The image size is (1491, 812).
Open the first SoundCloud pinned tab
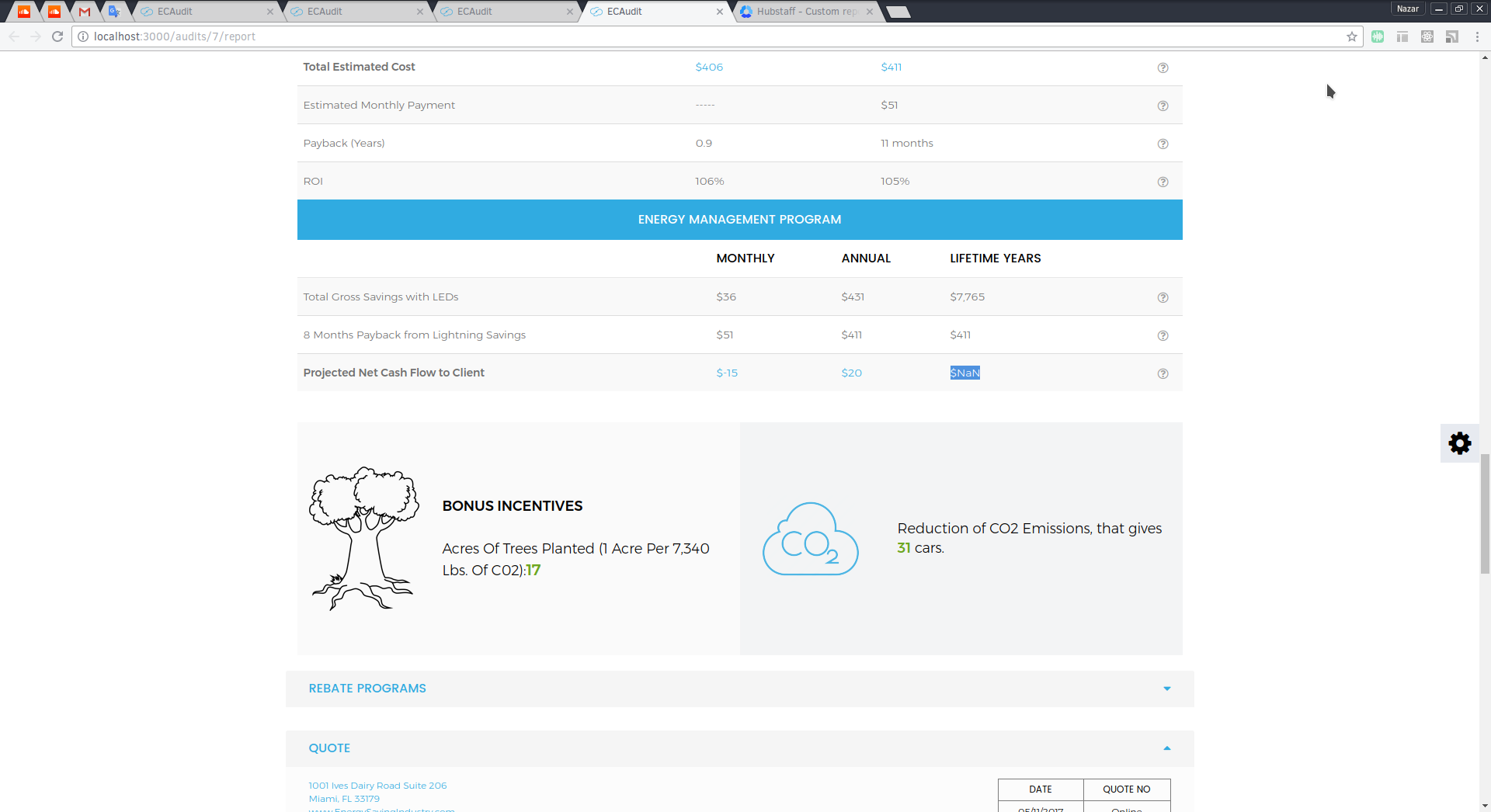[24, 12]
